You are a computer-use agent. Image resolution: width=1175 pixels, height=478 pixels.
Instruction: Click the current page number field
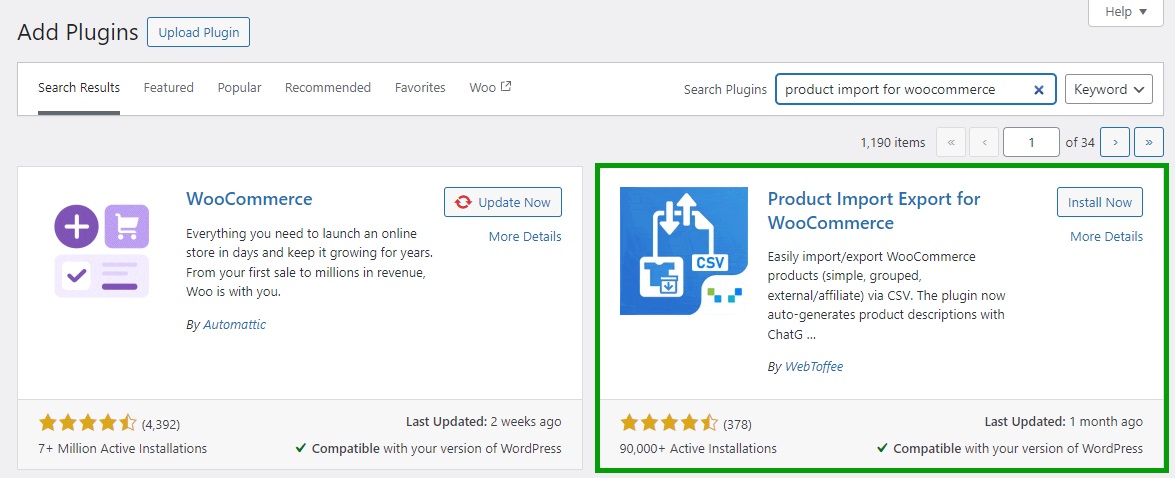[1031, 142]
